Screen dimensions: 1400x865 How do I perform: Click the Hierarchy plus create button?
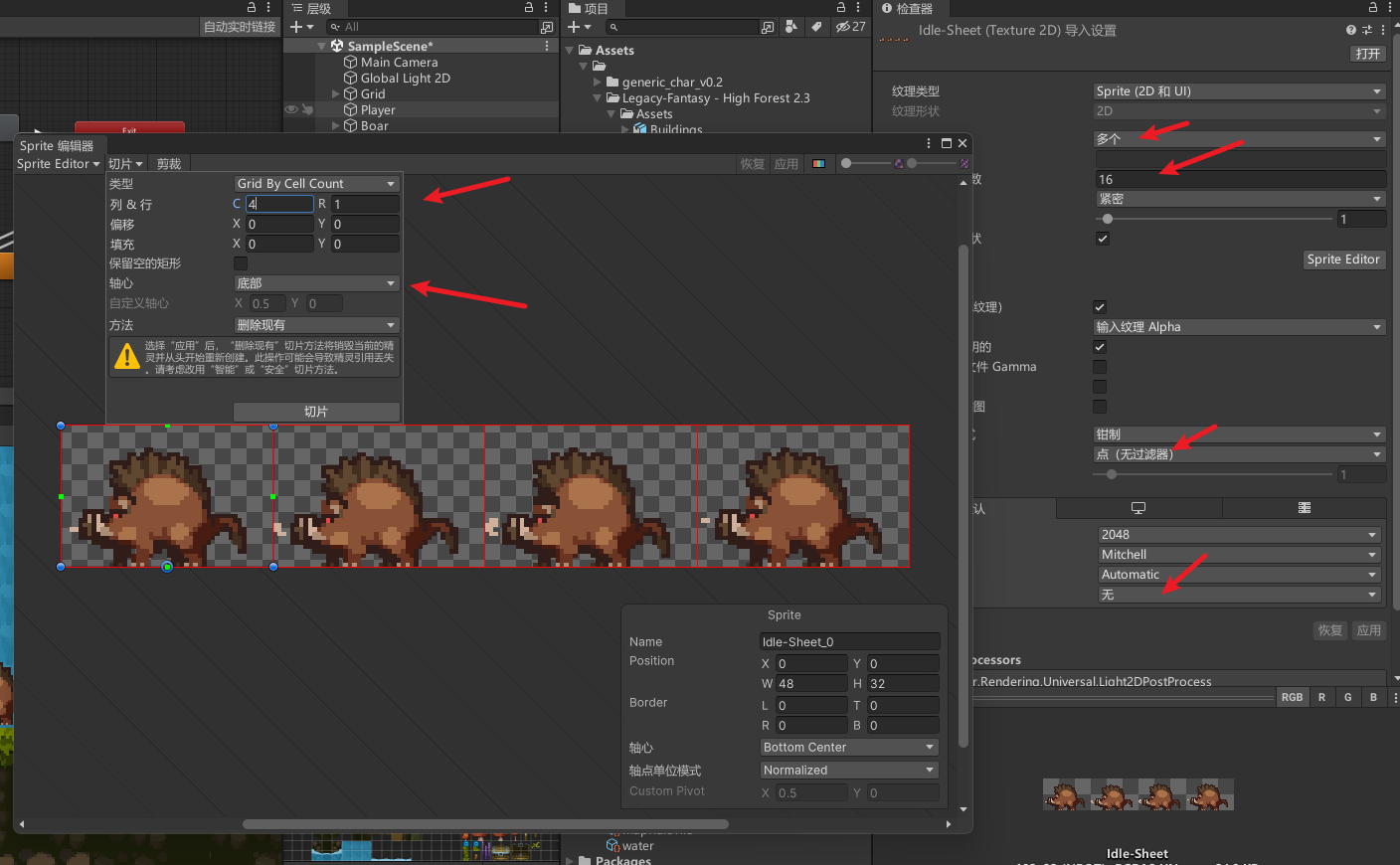302,27
